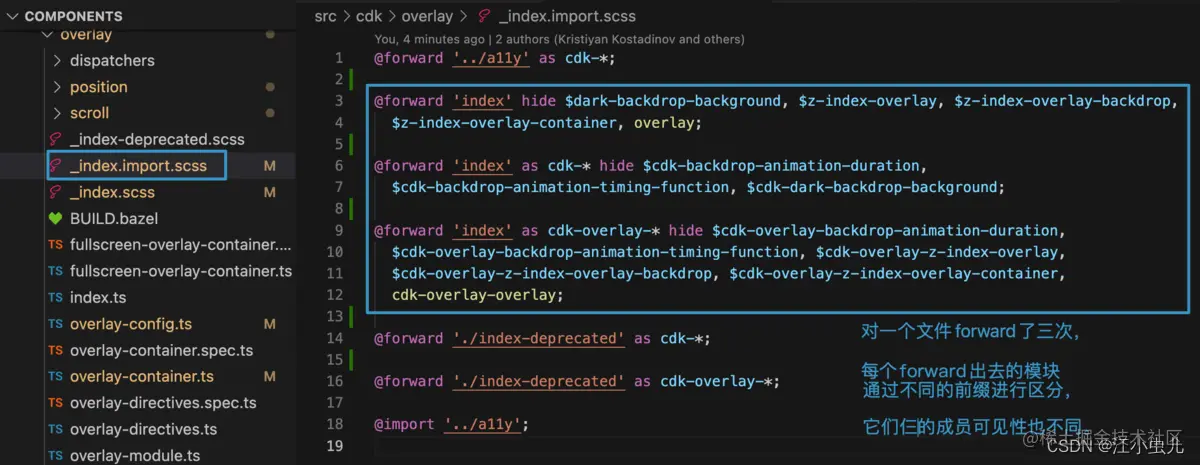Image resolution: width=1200 pixels, height=465 pixels.
Task: Click cdk-overlay-* prefix on line 16
Action: point(717,381)
